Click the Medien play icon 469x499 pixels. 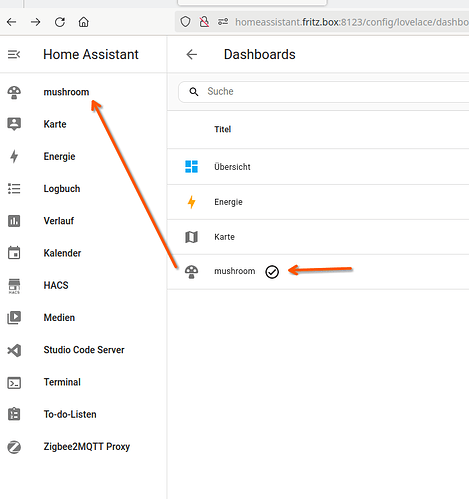[x=14, y=318]
